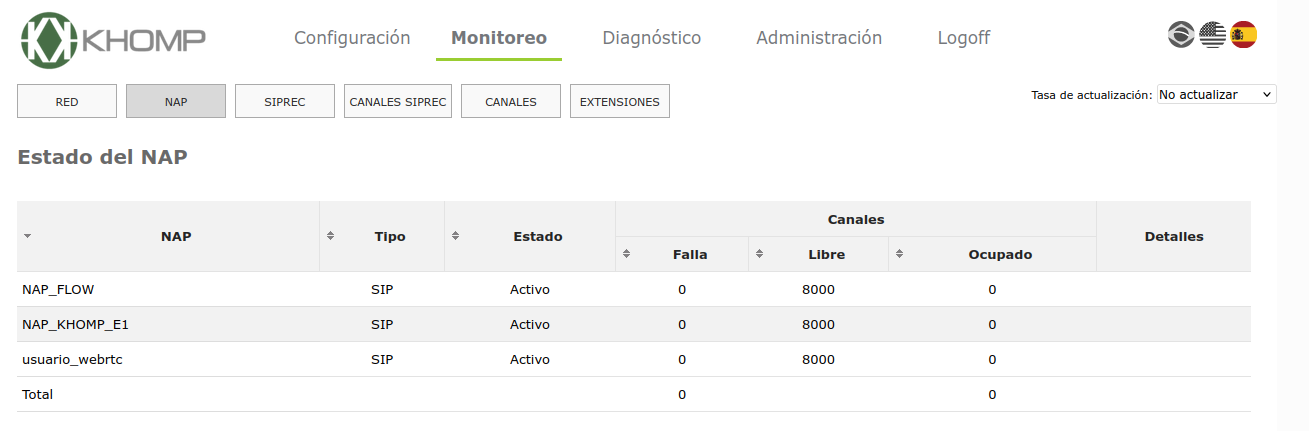
Task: Sort by Ocupado channels column arrow
Action: coord(899,254)
